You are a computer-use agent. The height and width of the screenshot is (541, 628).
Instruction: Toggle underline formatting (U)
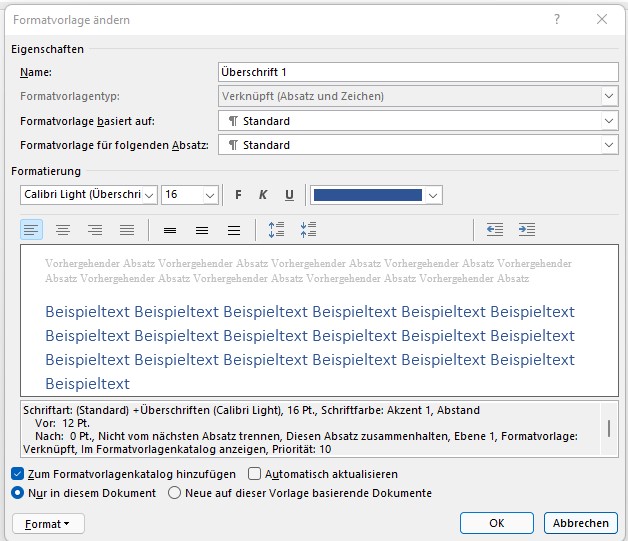click(x=289, y=195)
